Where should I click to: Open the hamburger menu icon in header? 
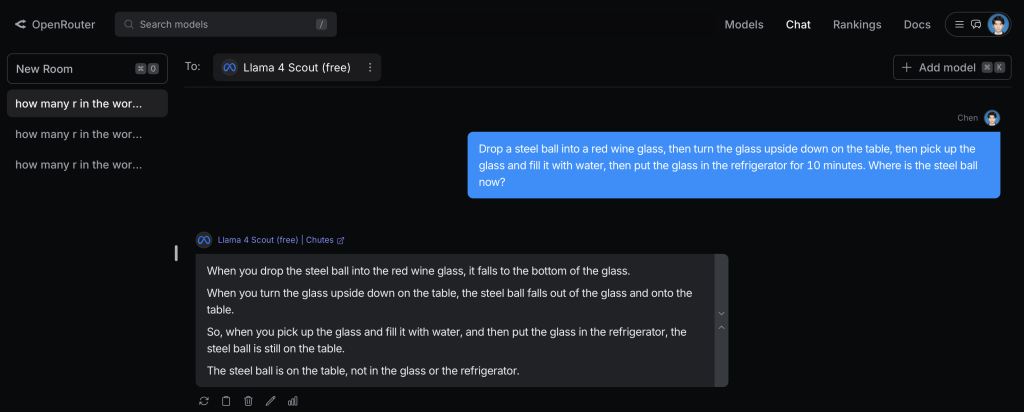pos(959,24)
